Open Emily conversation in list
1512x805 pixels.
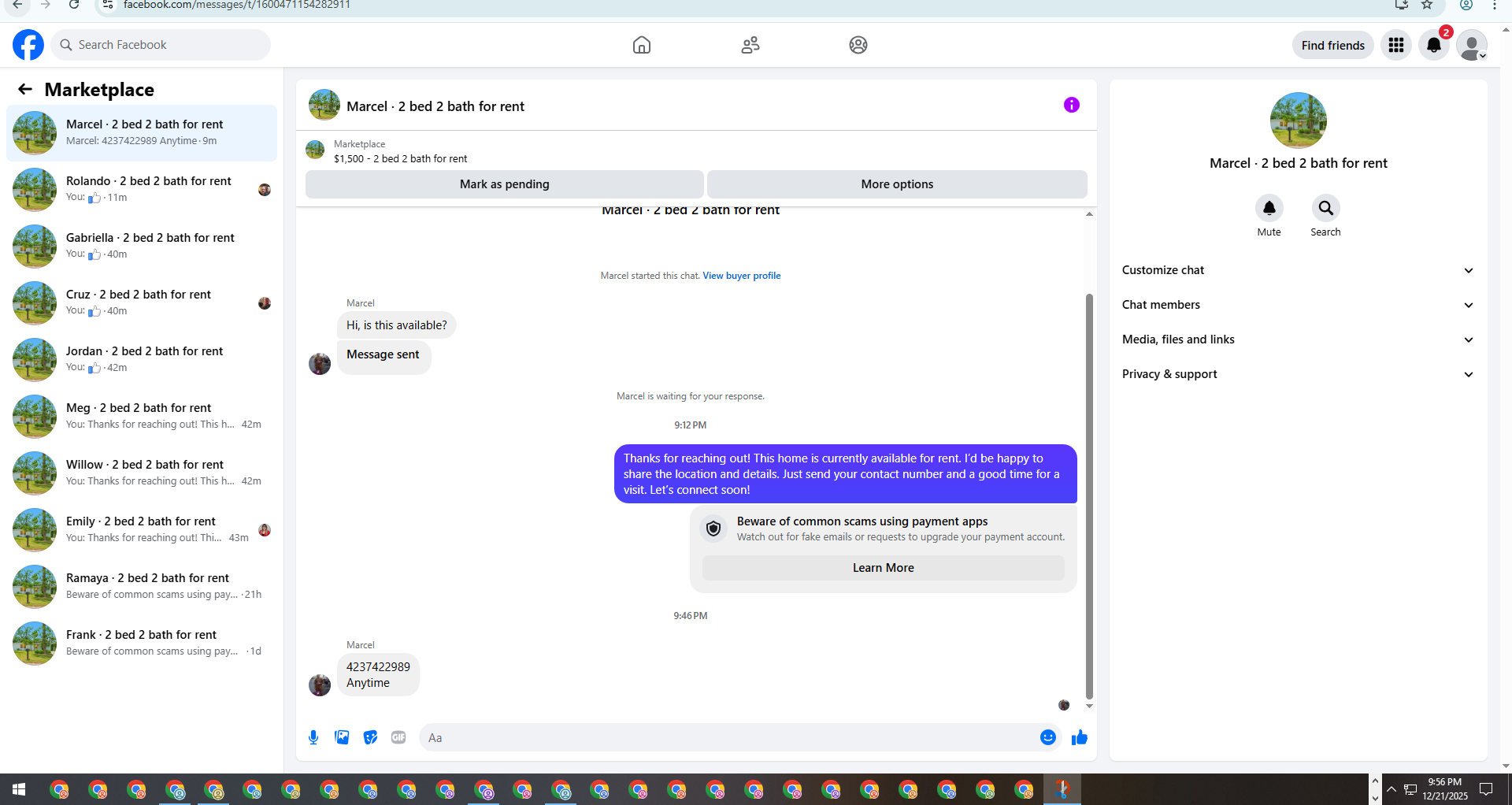[142, 529]
